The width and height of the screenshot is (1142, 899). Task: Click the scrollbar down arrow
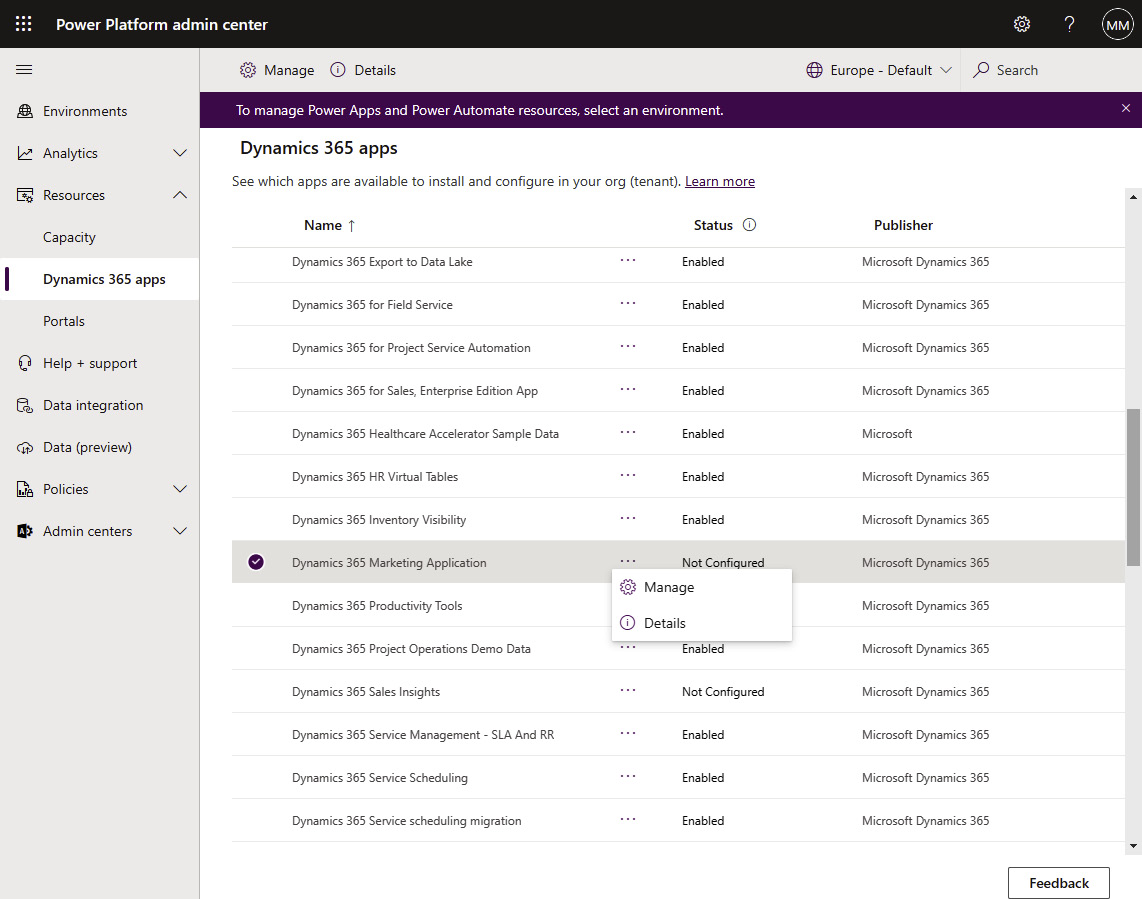tap(1133, 847)
